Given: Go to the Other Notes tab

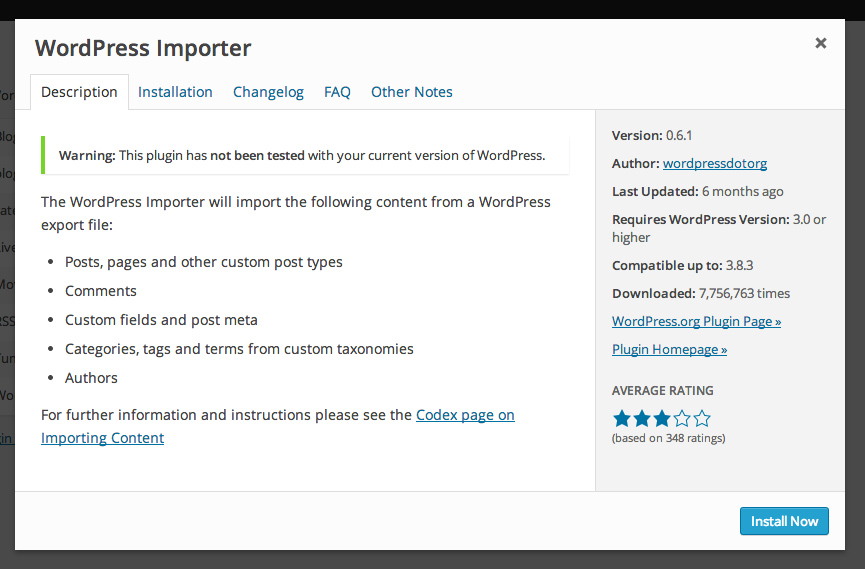Looking at the screenshot, I should (411, 92).
